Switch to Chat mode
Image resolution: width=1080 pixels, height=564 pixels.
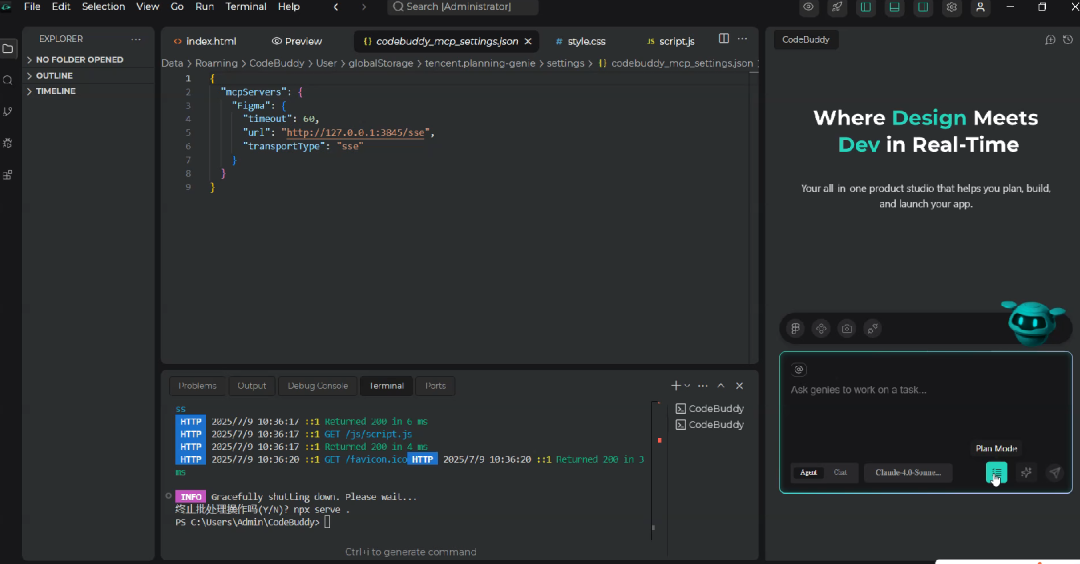coord(840,472)
